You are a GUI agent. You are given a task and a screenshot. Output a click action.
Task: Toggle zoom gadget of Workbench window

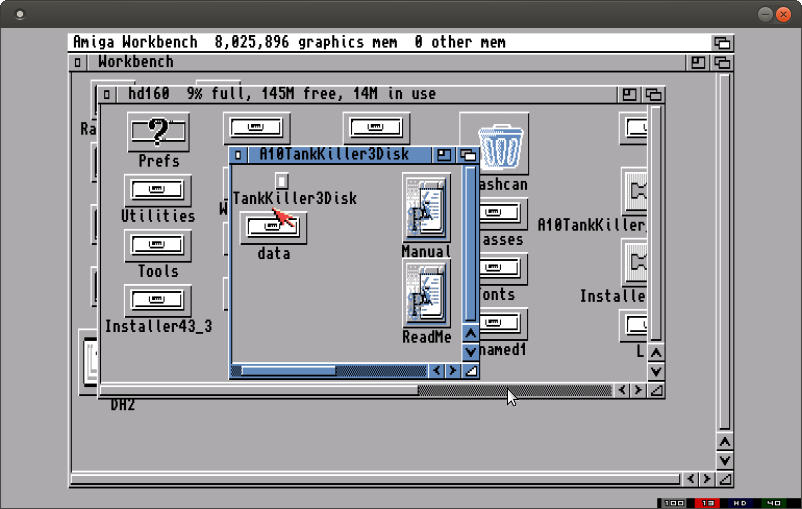[x=699, y=62]
